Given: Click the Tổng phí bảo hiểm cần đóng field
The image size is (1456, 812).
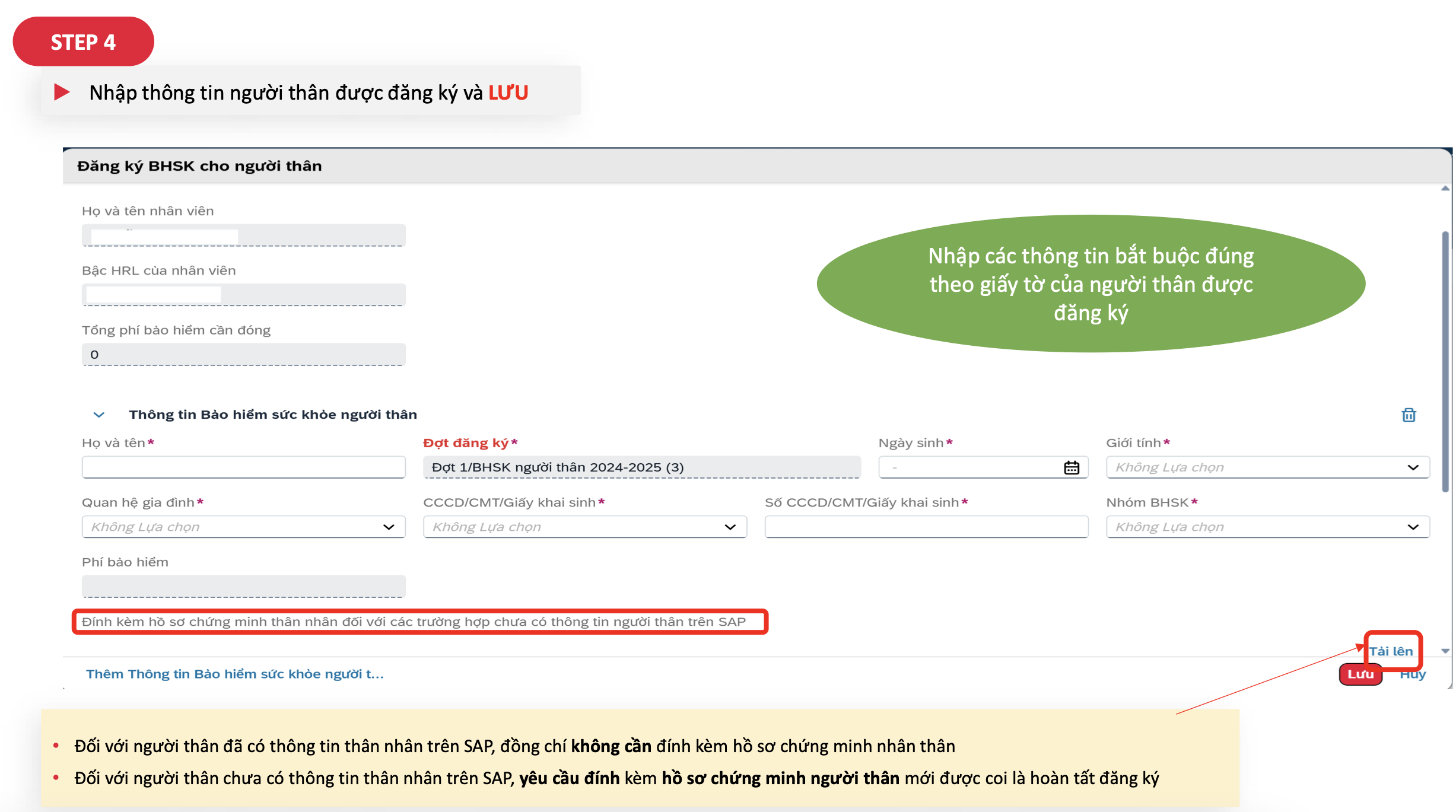Looking at the screenshot, I should click(243, 354).
